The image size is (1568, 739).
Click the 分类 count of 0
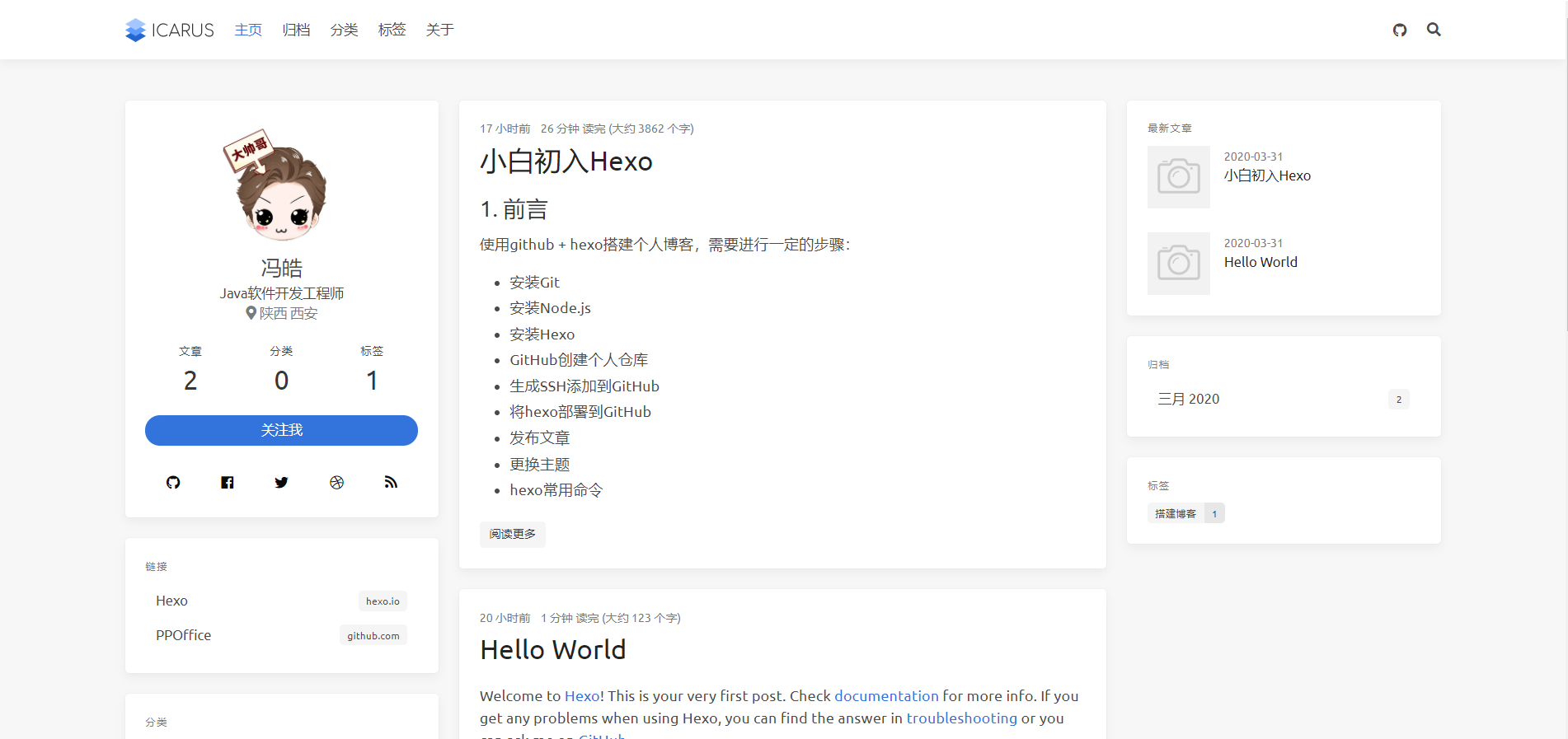click(281, 381)
